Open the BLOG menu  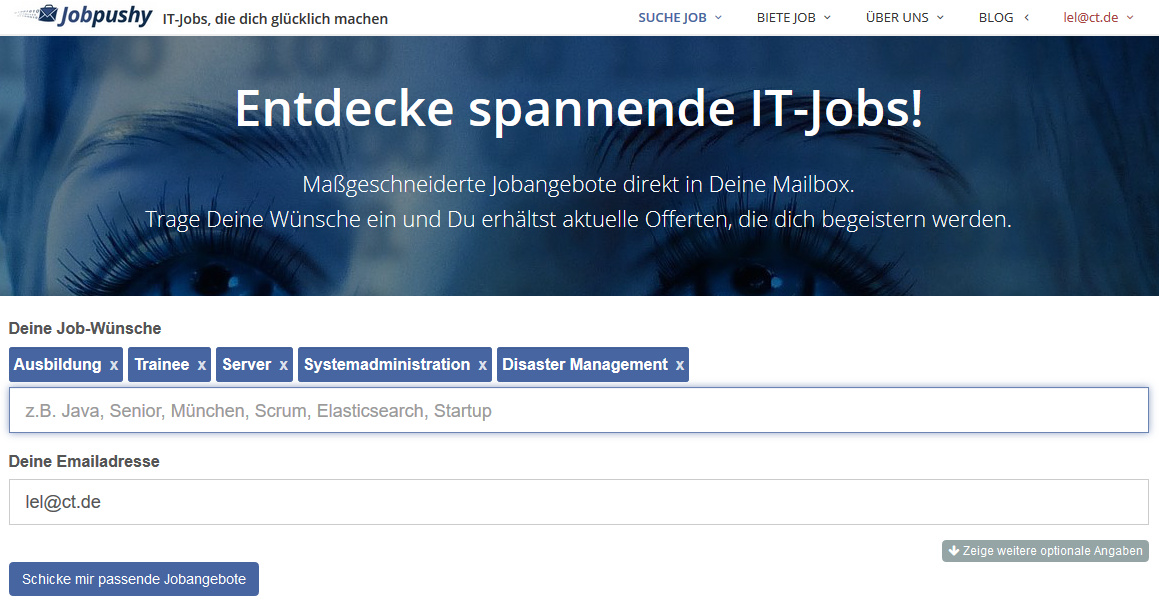(x=1003, y=18)
